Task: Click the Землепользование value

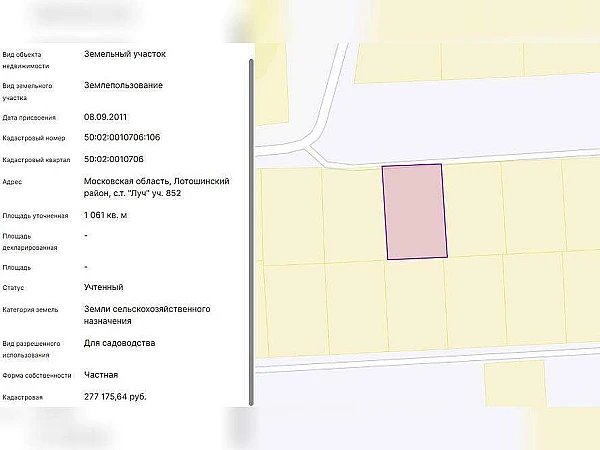Action: pos(123,85)
